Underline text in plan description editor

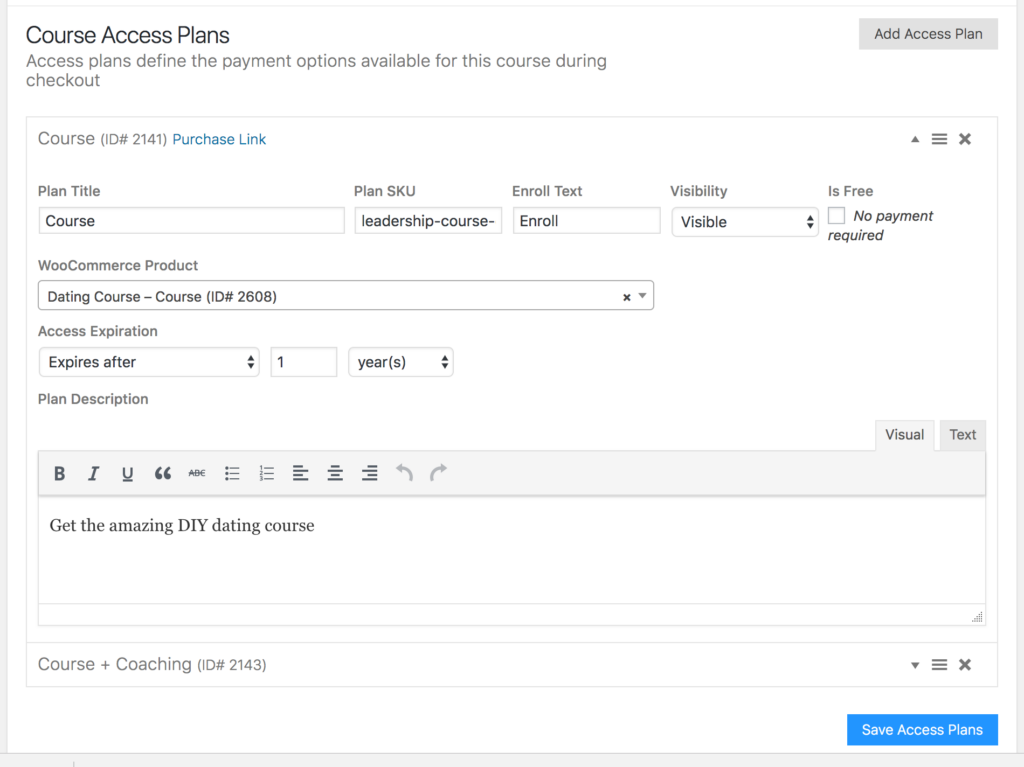(x=128, y=473)
